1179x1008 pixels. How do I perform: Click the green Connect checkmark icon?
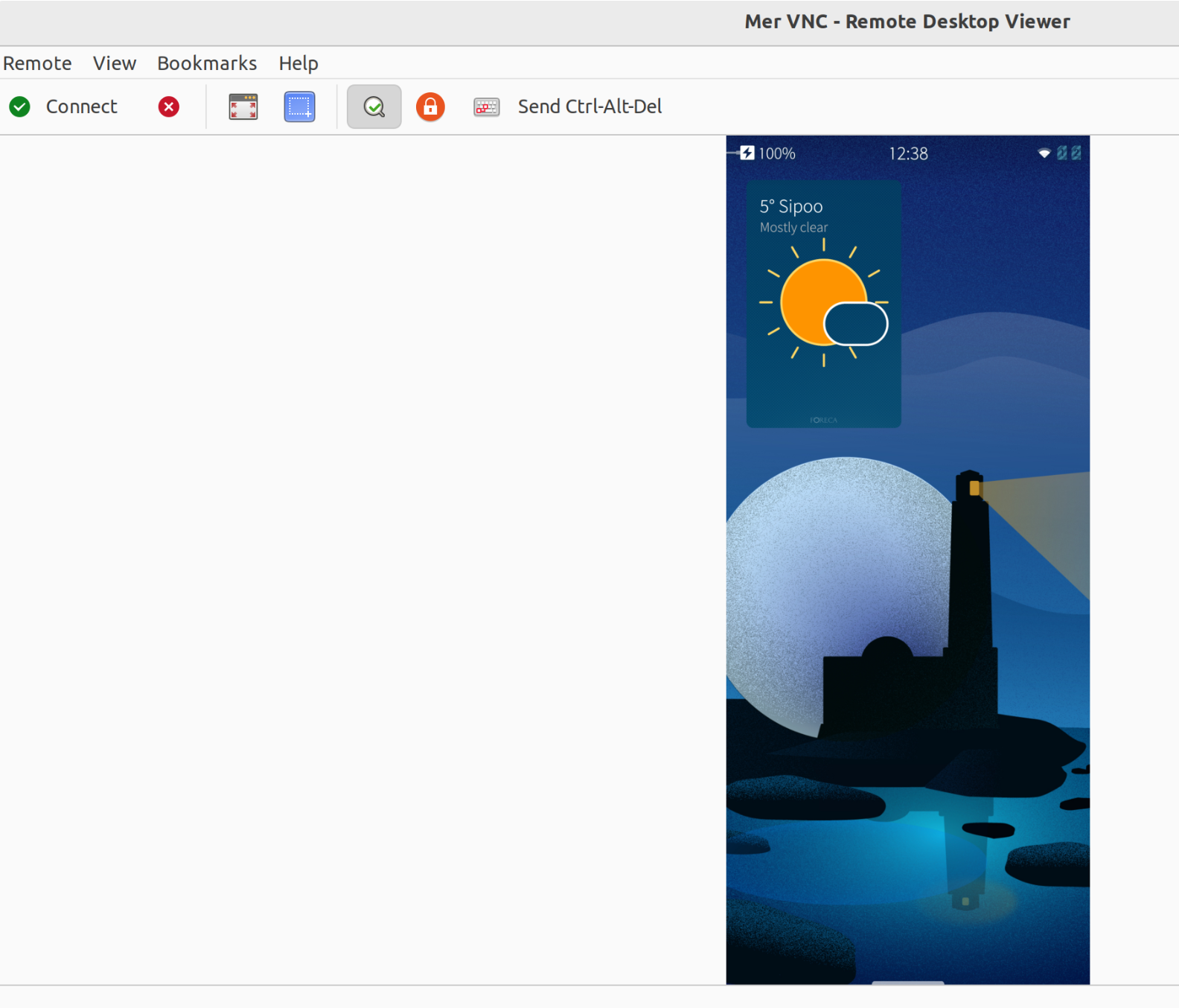point(20,107)
